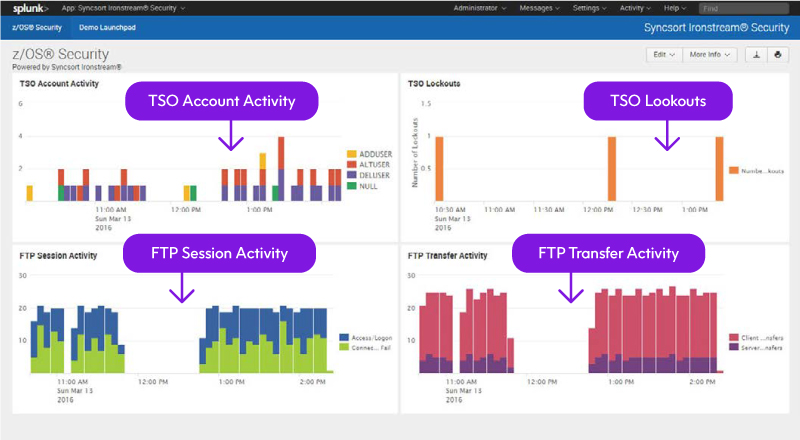Open the Administrator menu
The image size is (800, 440).
[x=480, y=8]
